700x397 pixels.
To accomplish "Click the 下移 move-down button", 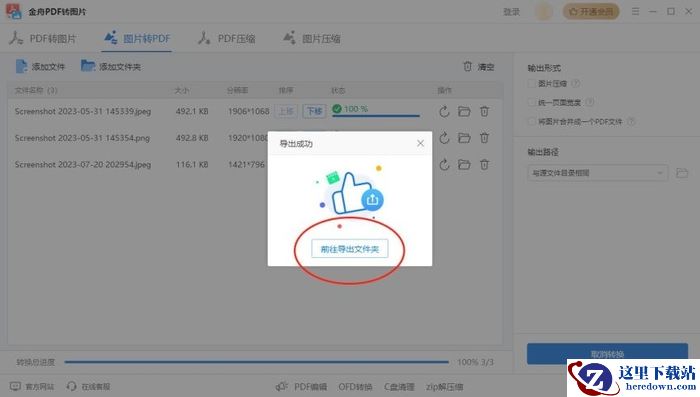I will coord(314,111).
